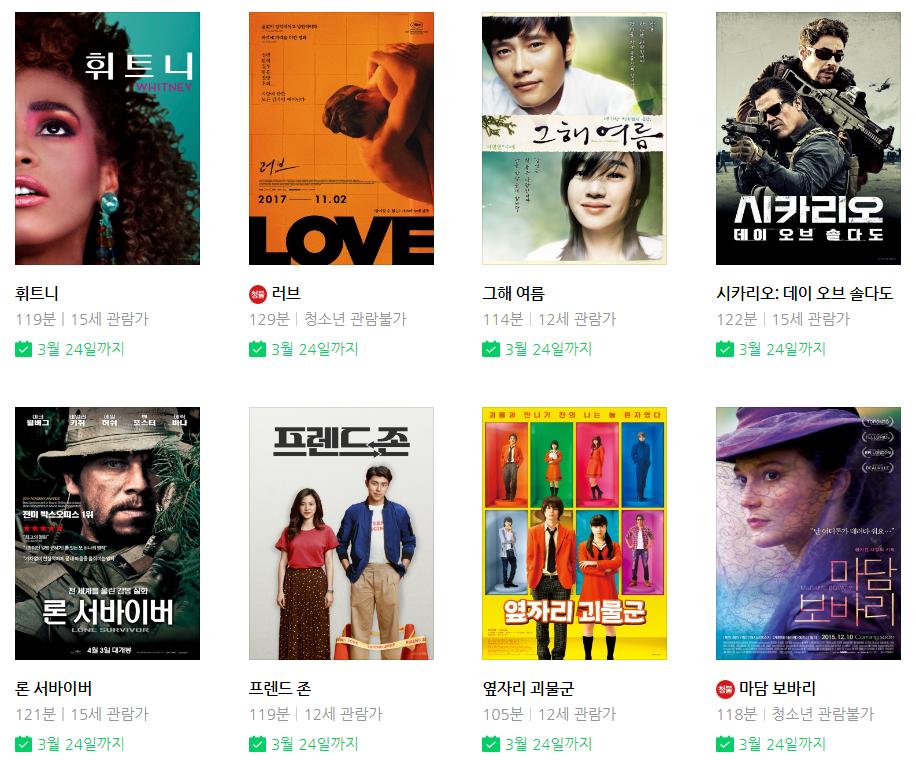
Task: Open the 시카리오 poster image
Action: [809, 138]
